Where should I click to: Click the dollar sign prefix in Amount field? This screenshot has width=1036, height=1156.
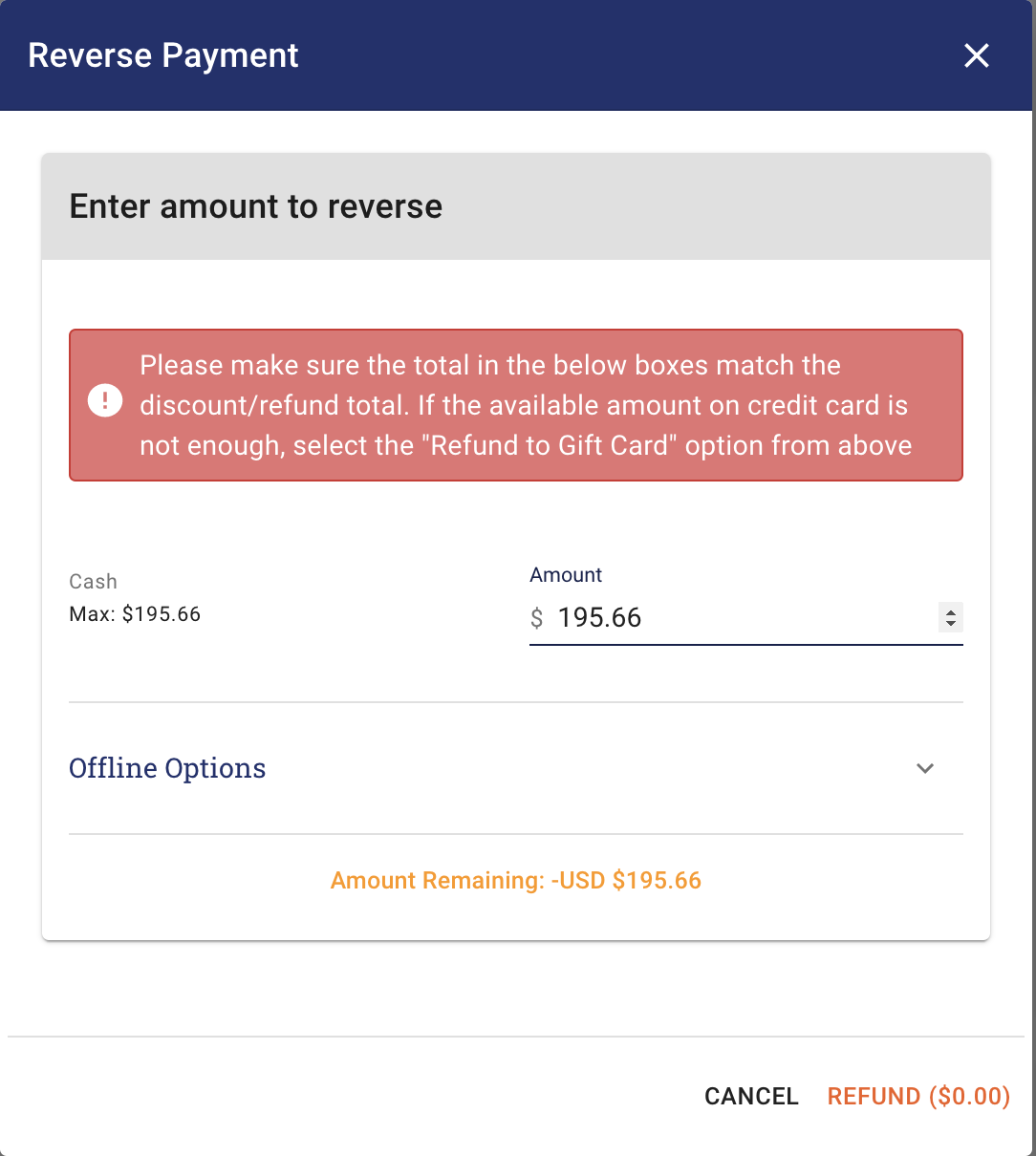537,619
